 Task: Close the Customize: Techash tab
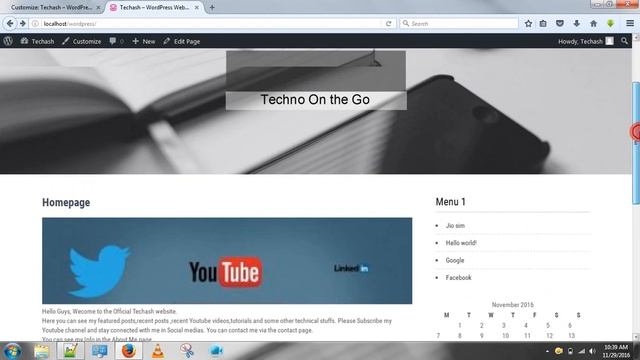[98, 7]
